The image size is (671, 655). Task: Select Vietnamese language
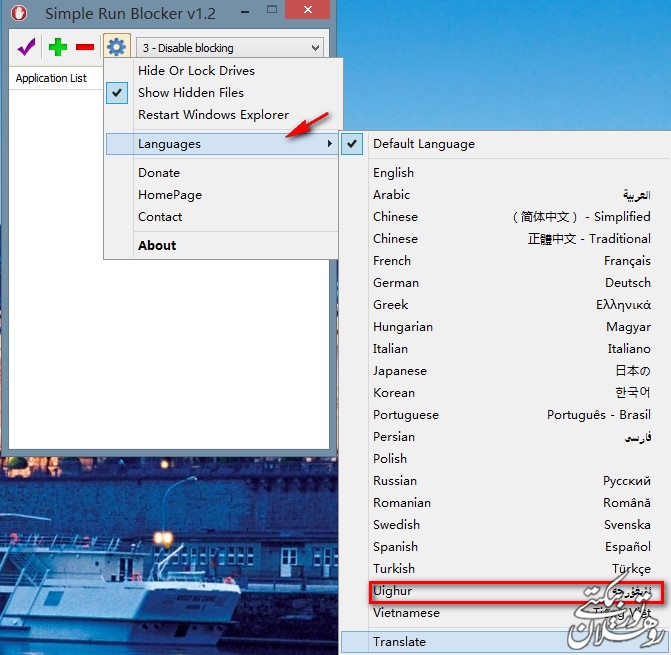pos(505,613)
